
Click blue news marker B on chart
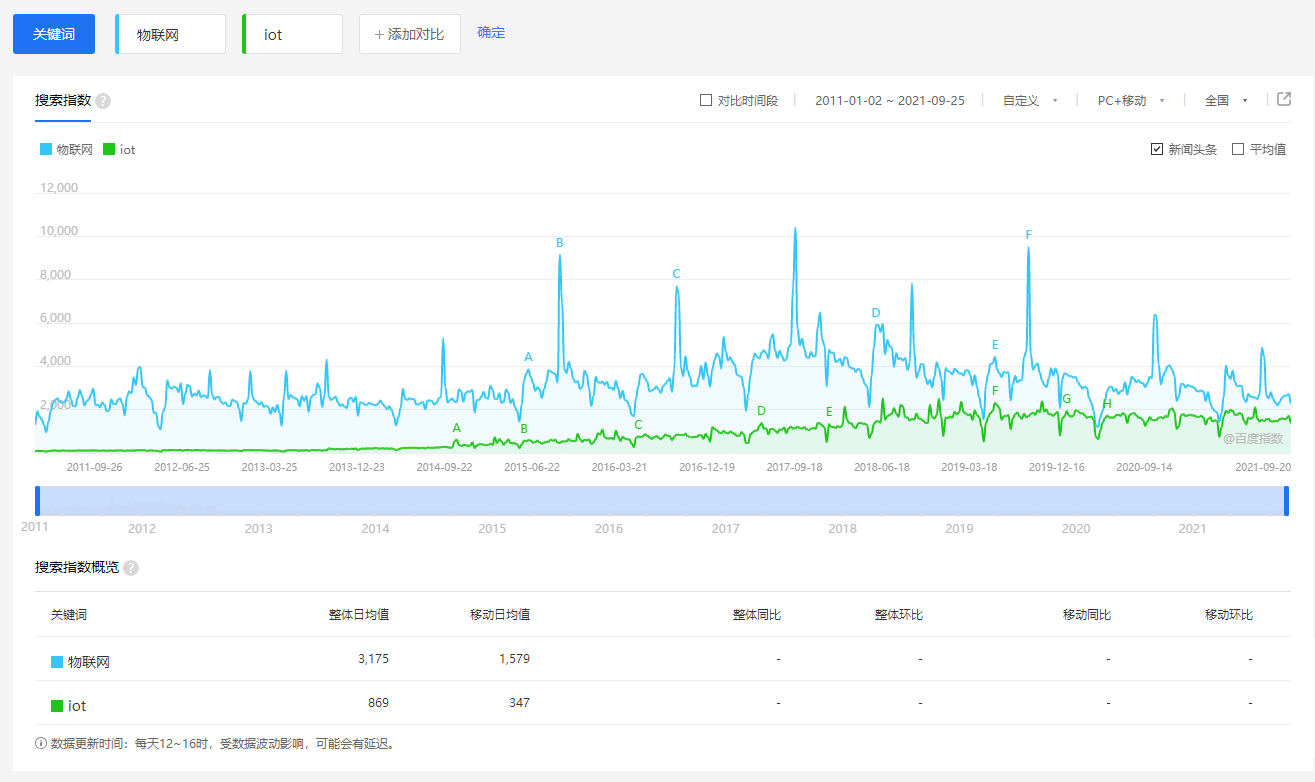(x=560, y=243)
